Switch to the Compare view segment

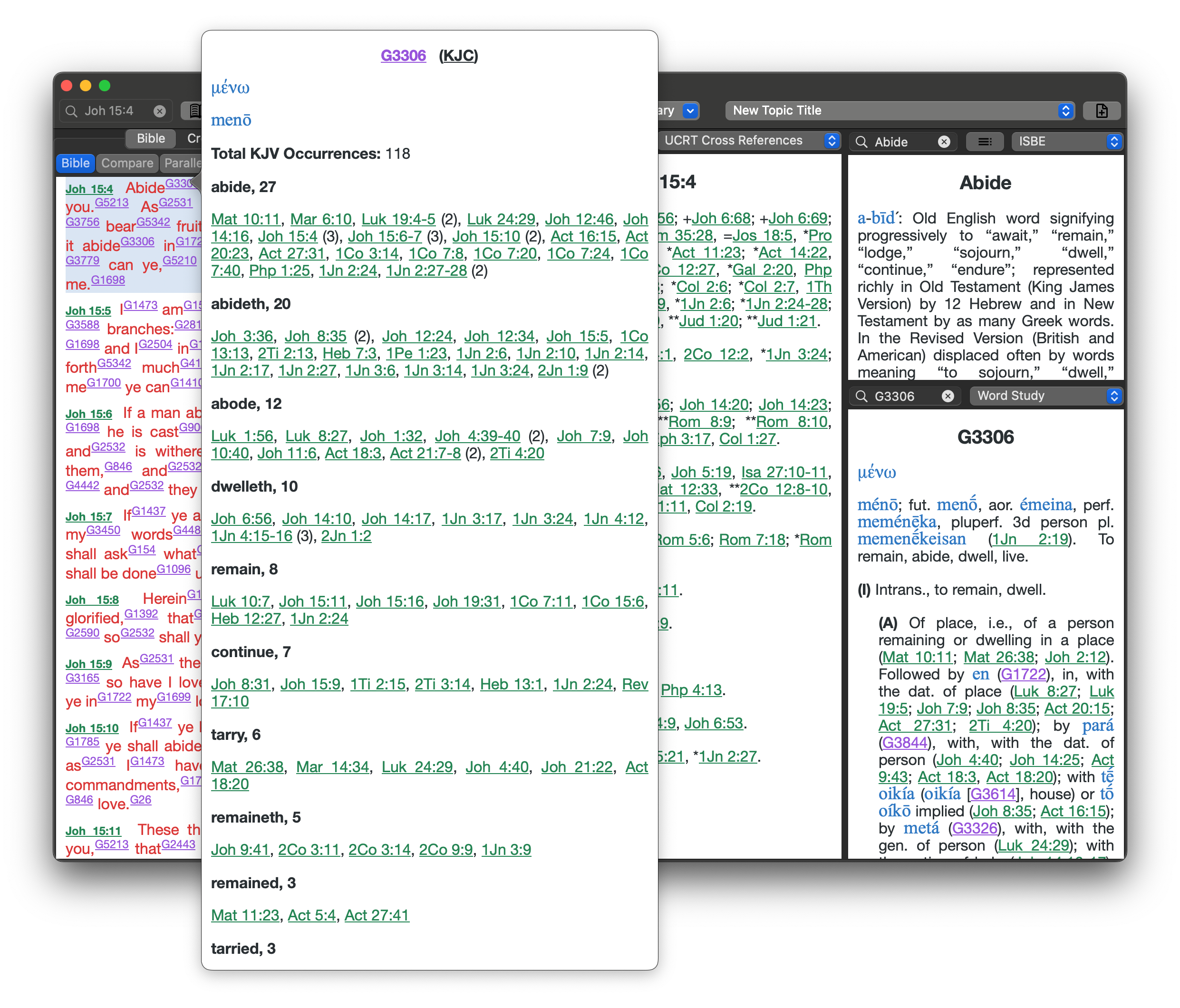click(127, 164)
